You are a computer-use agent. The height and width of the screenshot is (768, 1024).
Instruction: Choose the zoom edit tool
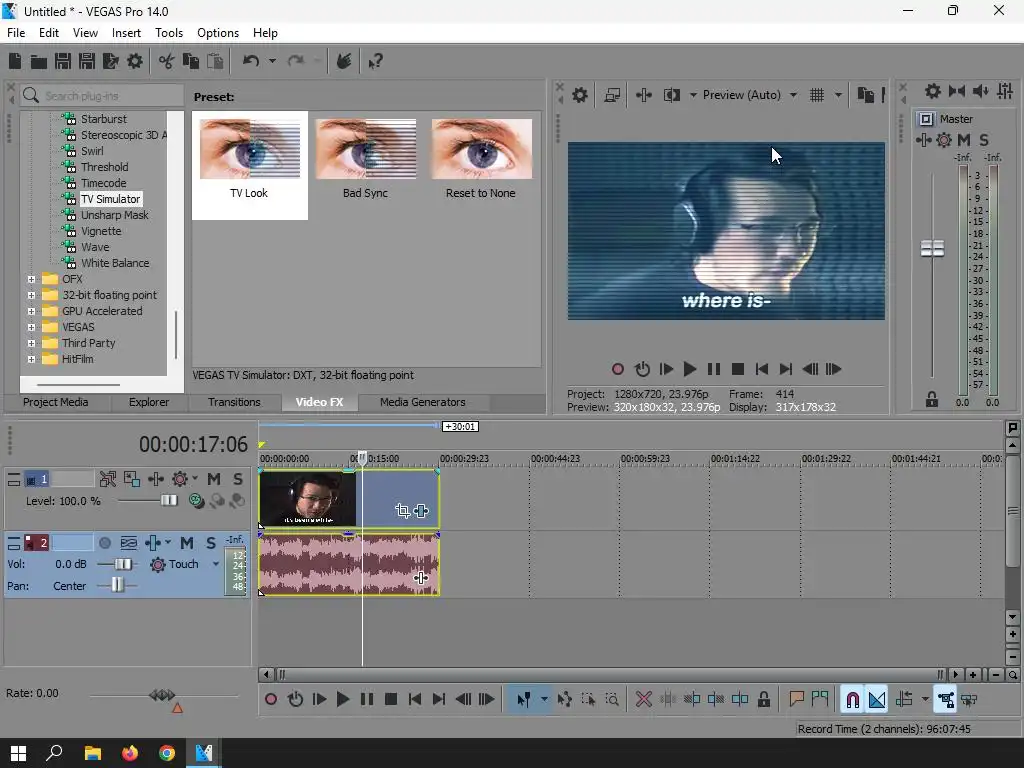tap(612, 699)
